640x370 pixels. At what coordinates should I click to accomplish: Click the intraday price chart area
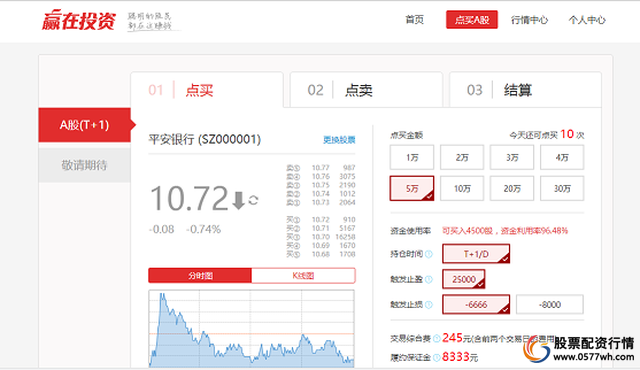251,328
